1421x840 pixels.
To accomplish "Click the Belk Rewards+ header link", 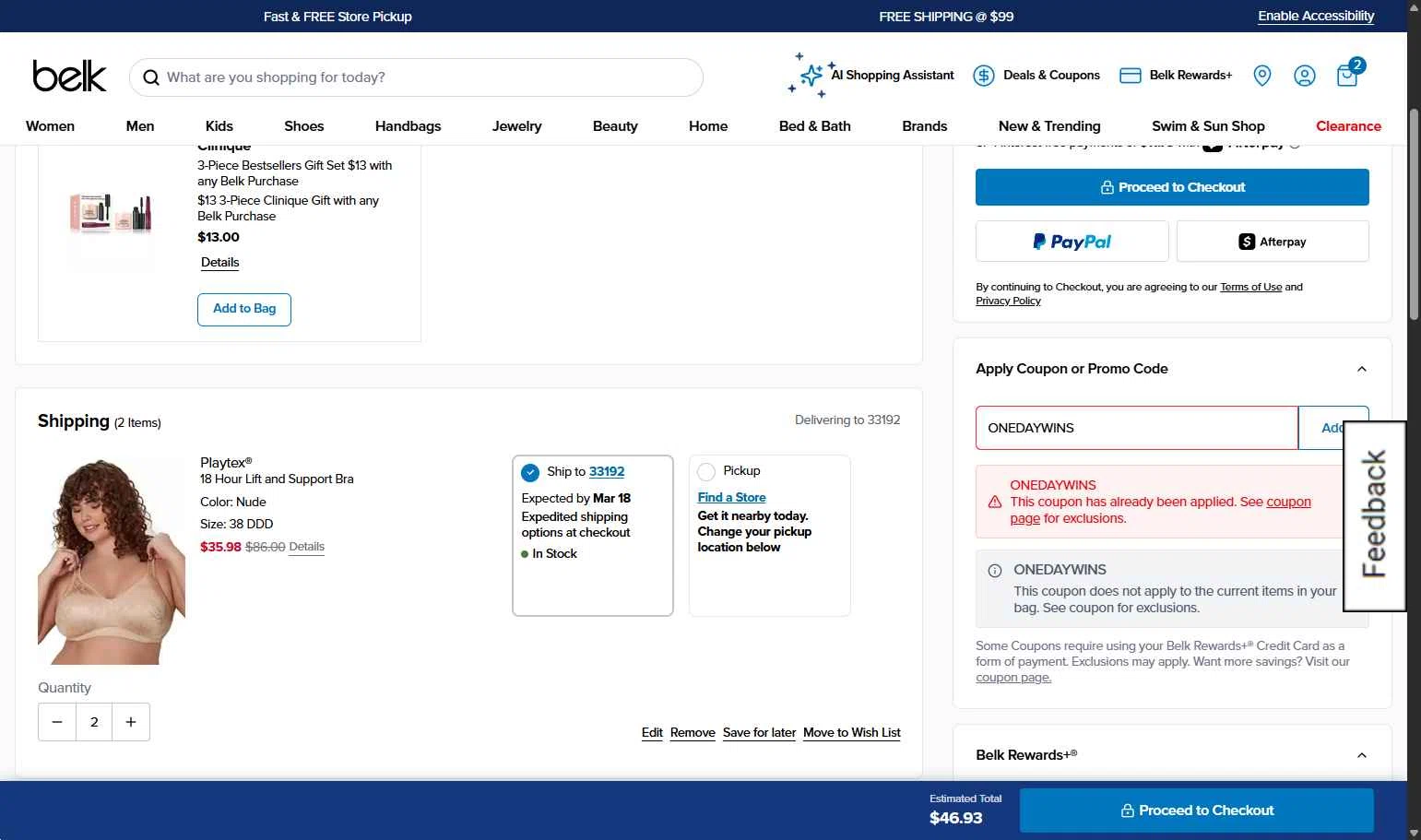I will (x=1190, y=76).
